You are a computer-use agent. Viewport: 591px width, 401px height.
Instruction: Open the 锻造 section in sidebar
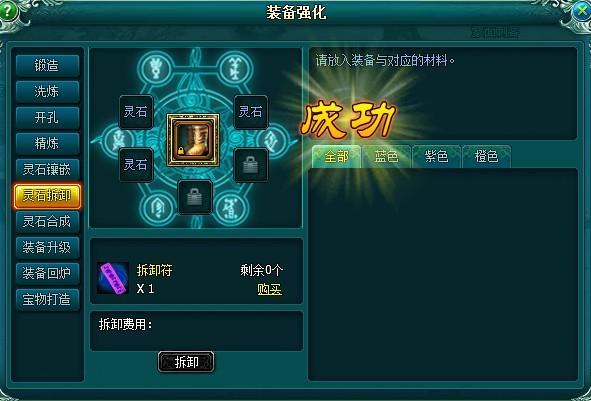tap(47, 66)
